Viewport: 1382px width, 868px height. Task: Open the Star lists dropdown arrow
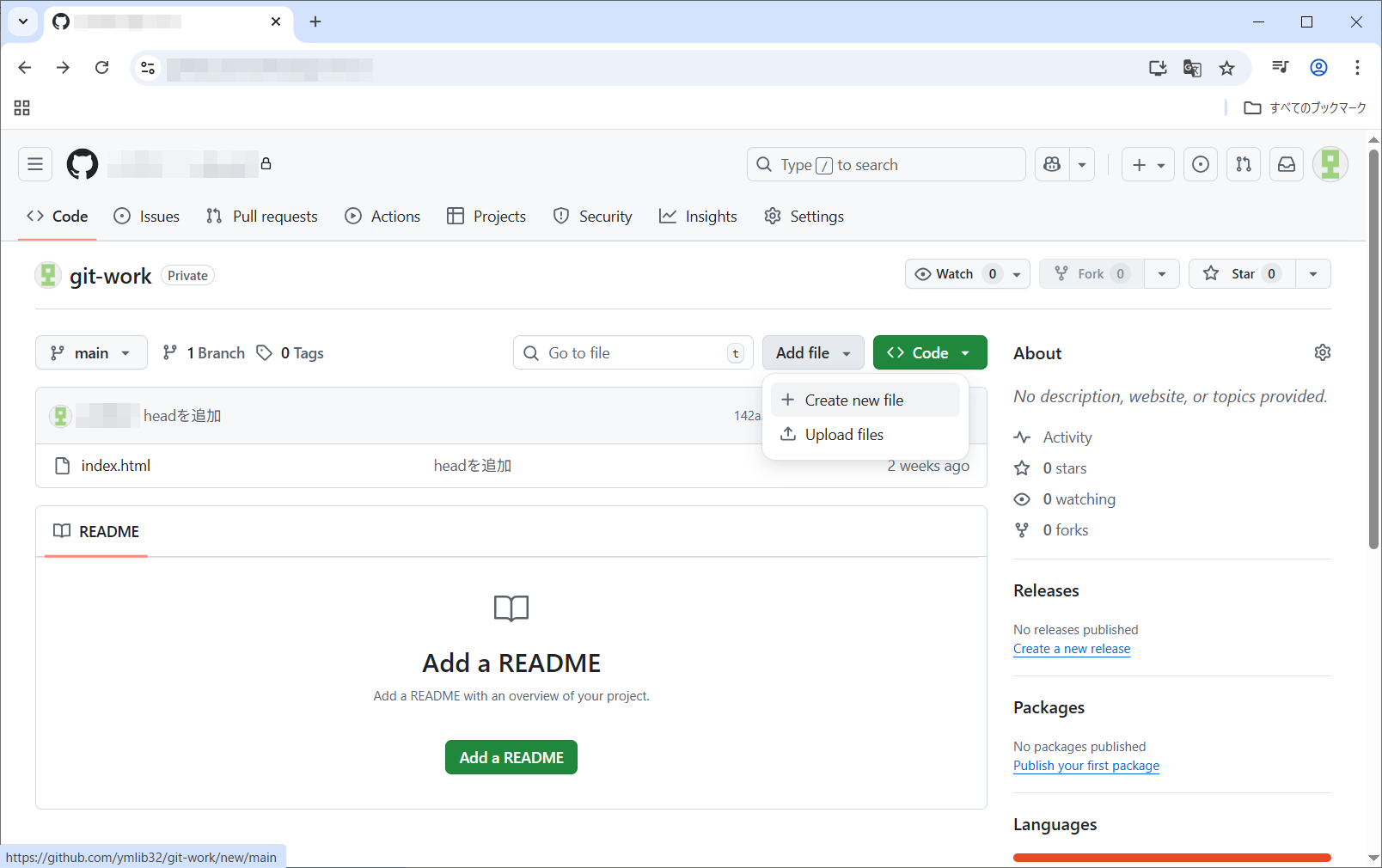tap(1312, 274)
